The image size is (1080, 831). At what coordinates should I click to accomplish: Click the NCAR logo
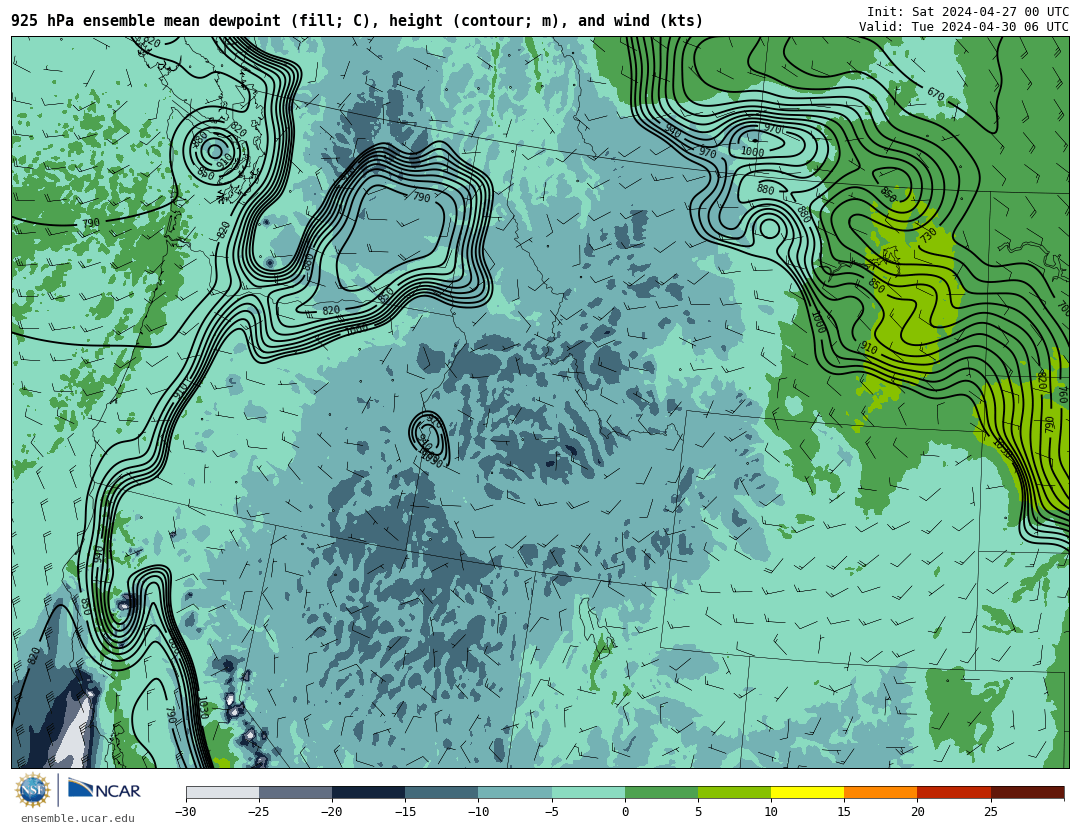(104, 790)
